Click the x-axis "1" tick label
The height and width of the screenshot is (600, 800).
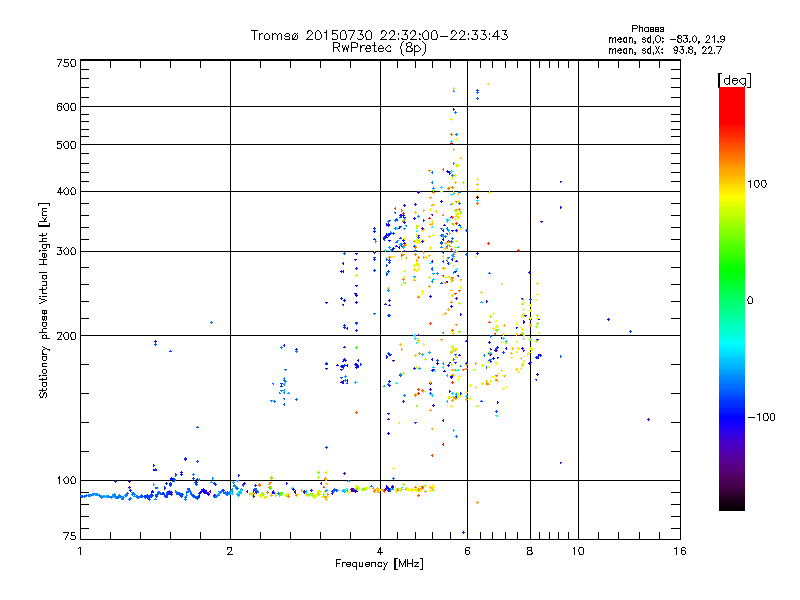click(x=80, y=551)
